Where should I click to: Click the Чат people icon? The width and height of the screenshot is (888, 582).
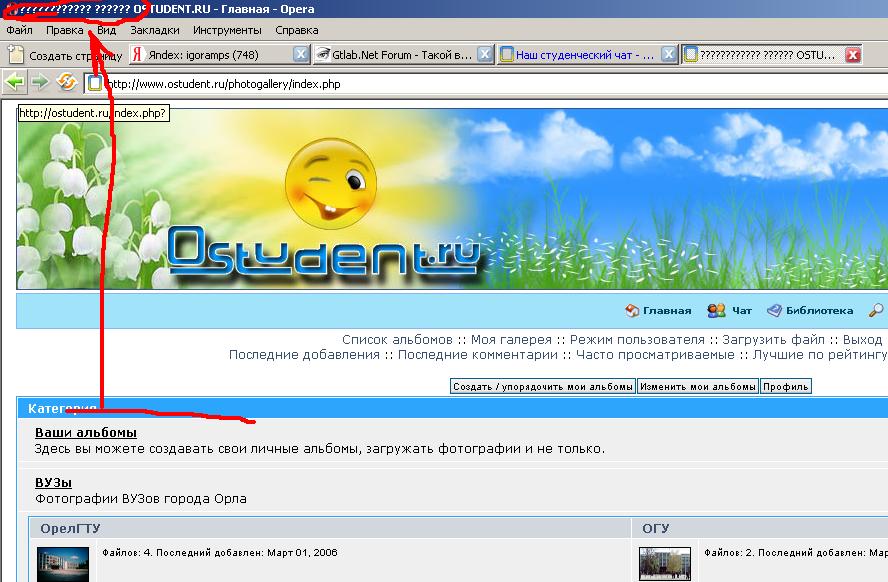tap(716, 310)
